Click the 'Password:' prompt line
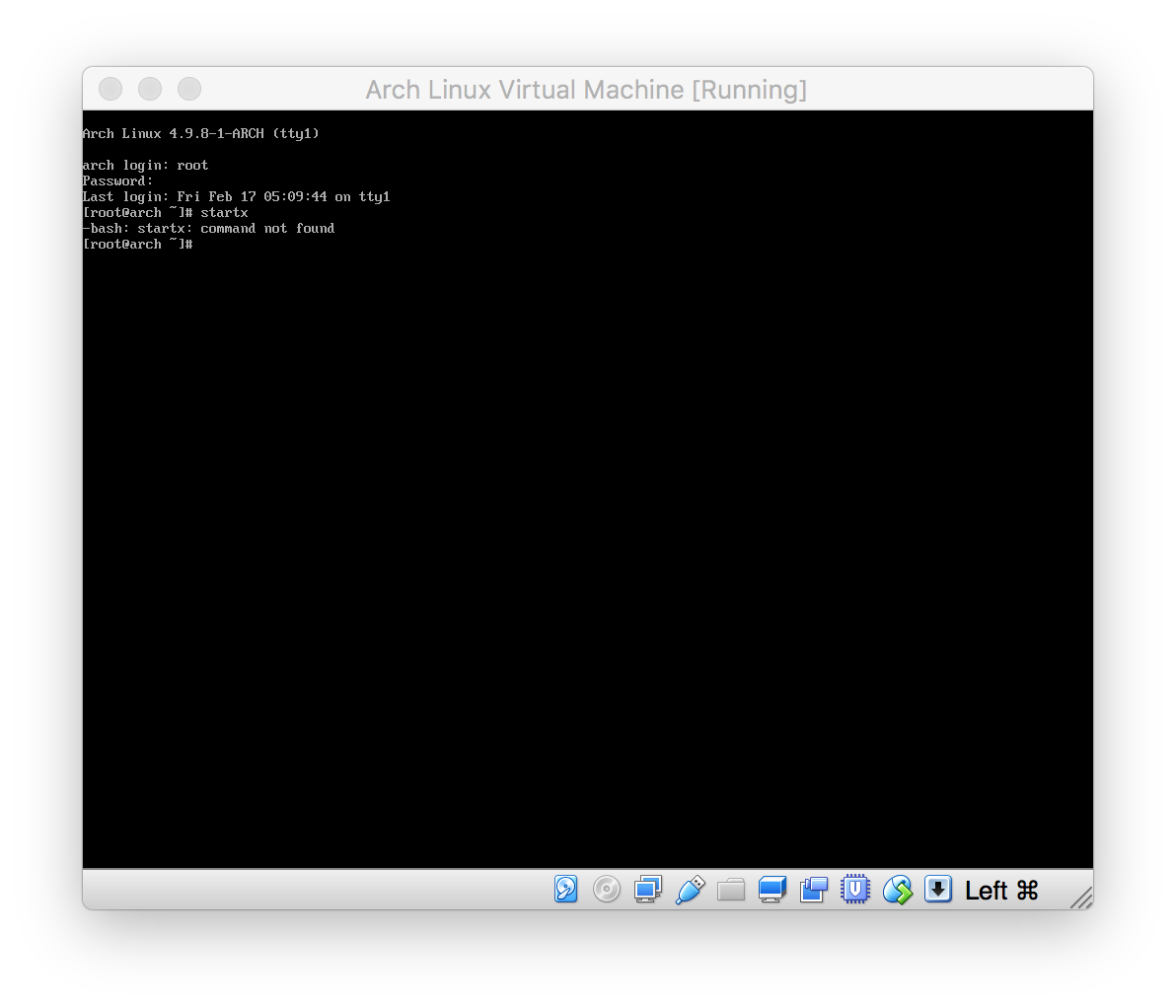The height and width of the screenshot is (1008, 1176). [x=117, y=180]
